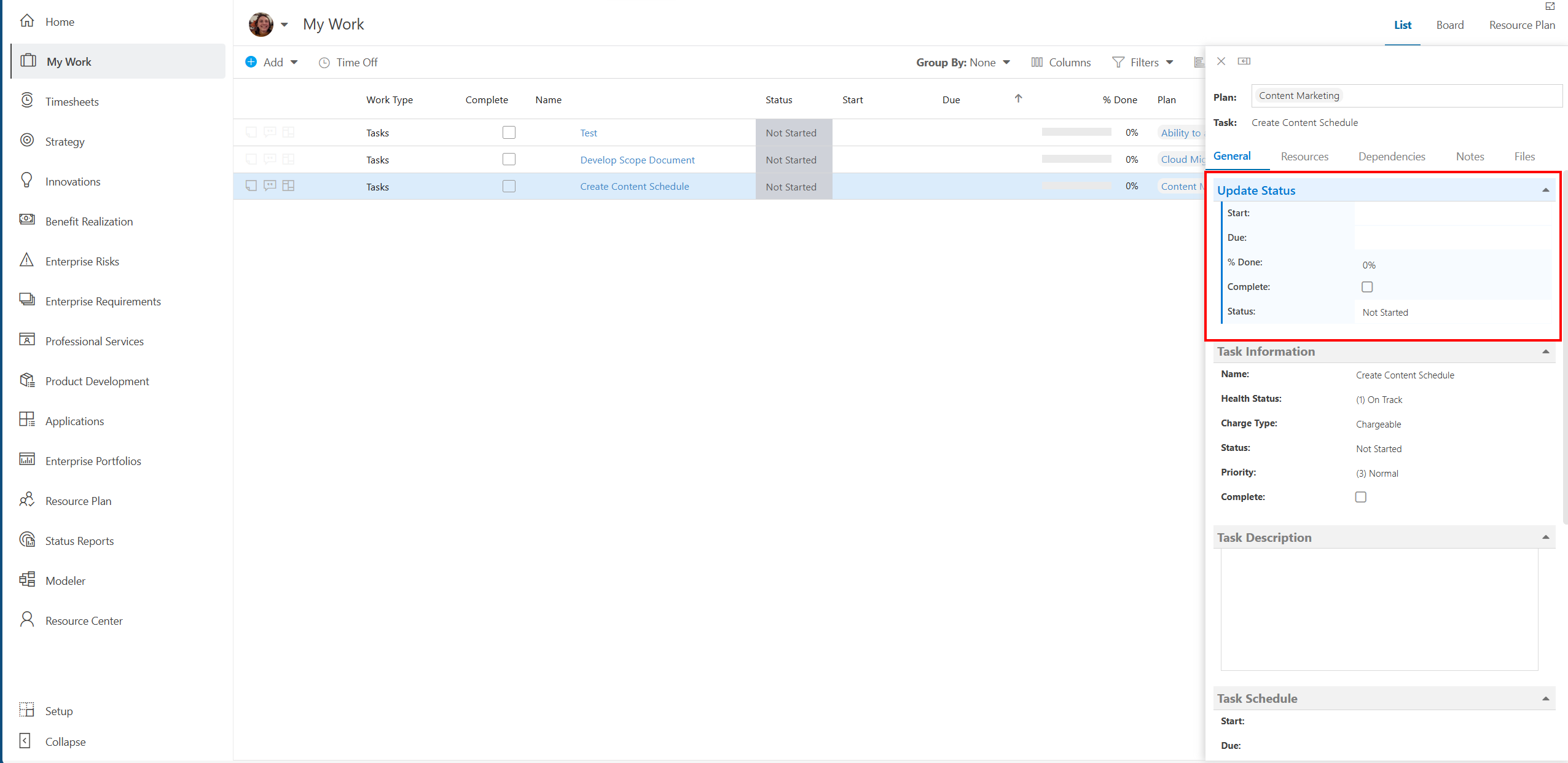Click the sort ascending arrow in header

pos(1018,99)
